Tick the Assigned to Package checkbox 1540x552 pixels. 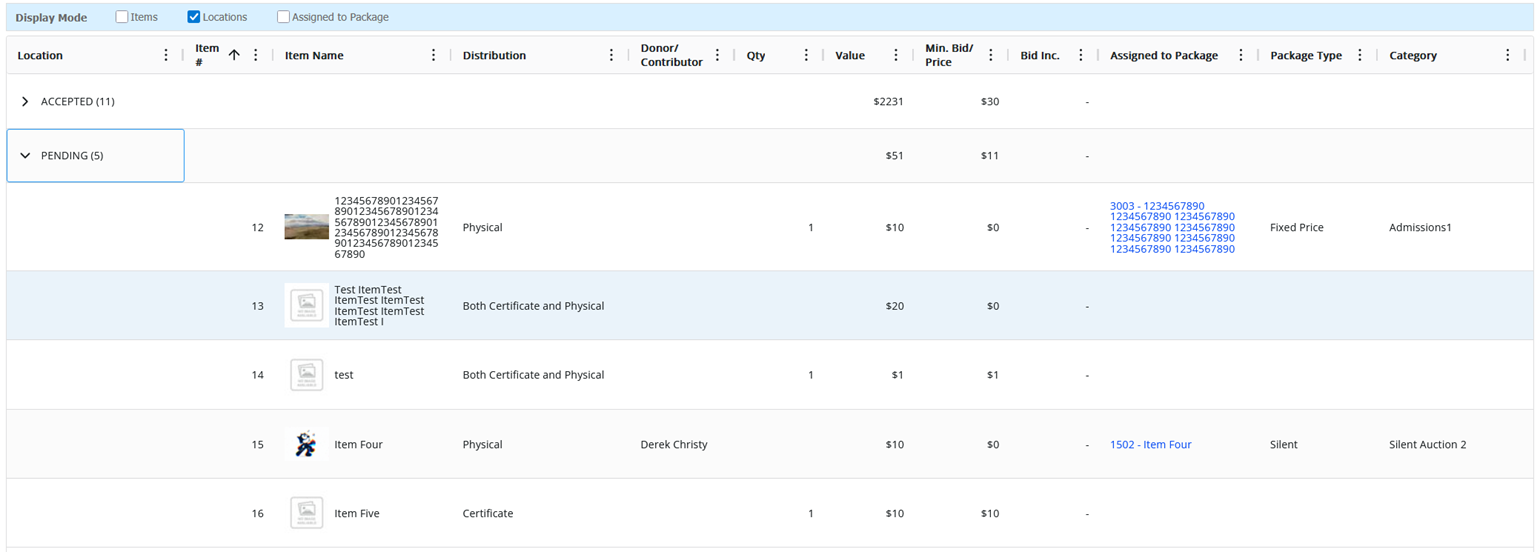click(284, 17)
